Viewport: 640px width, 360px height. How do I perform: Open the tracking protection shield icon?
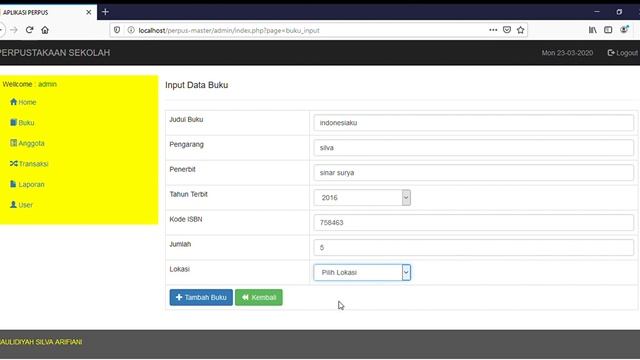tap(117, 30)
